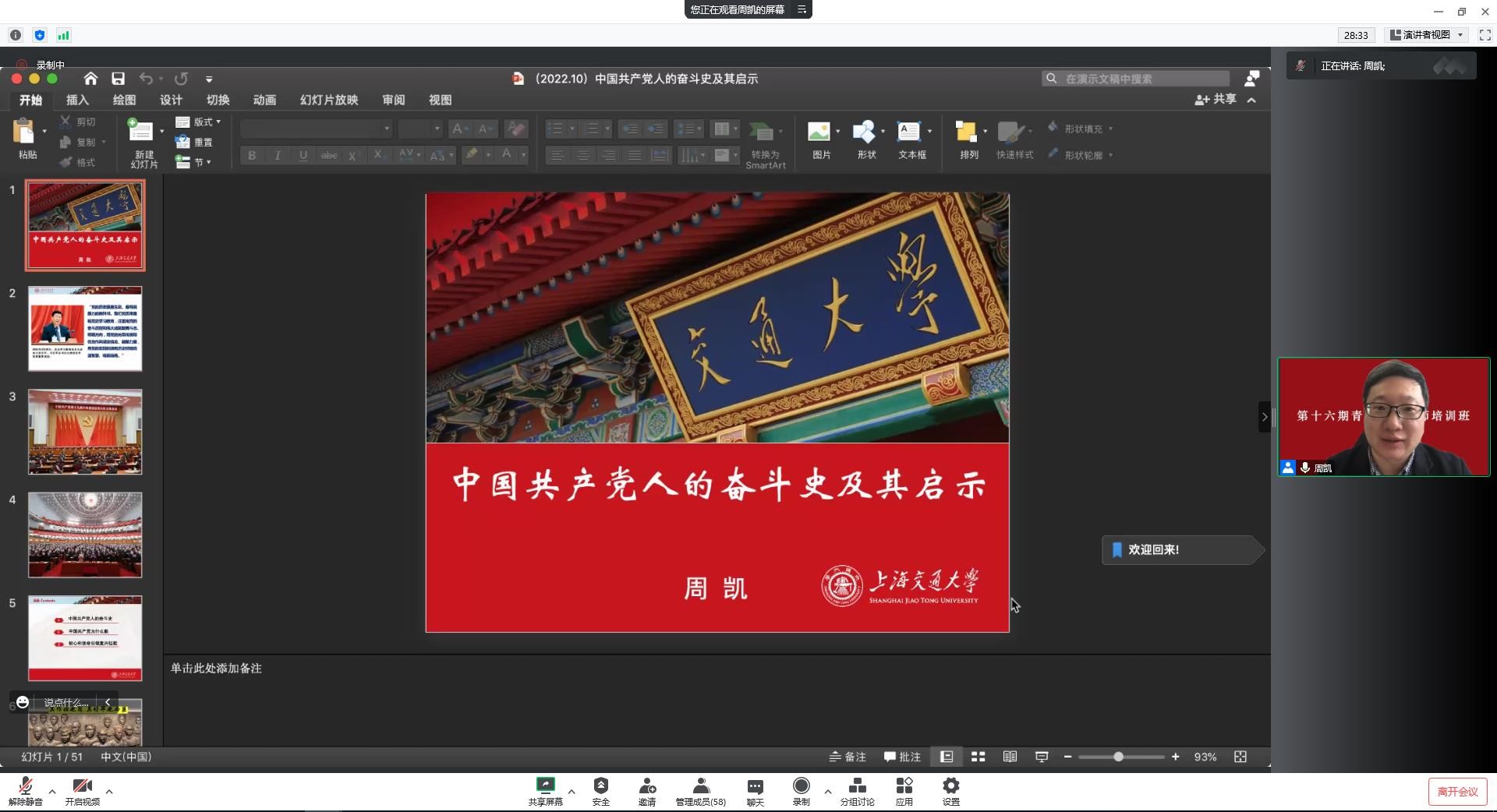
Task: Open Zoom 共享屏幕 share screen
Action: coord(545,792)
